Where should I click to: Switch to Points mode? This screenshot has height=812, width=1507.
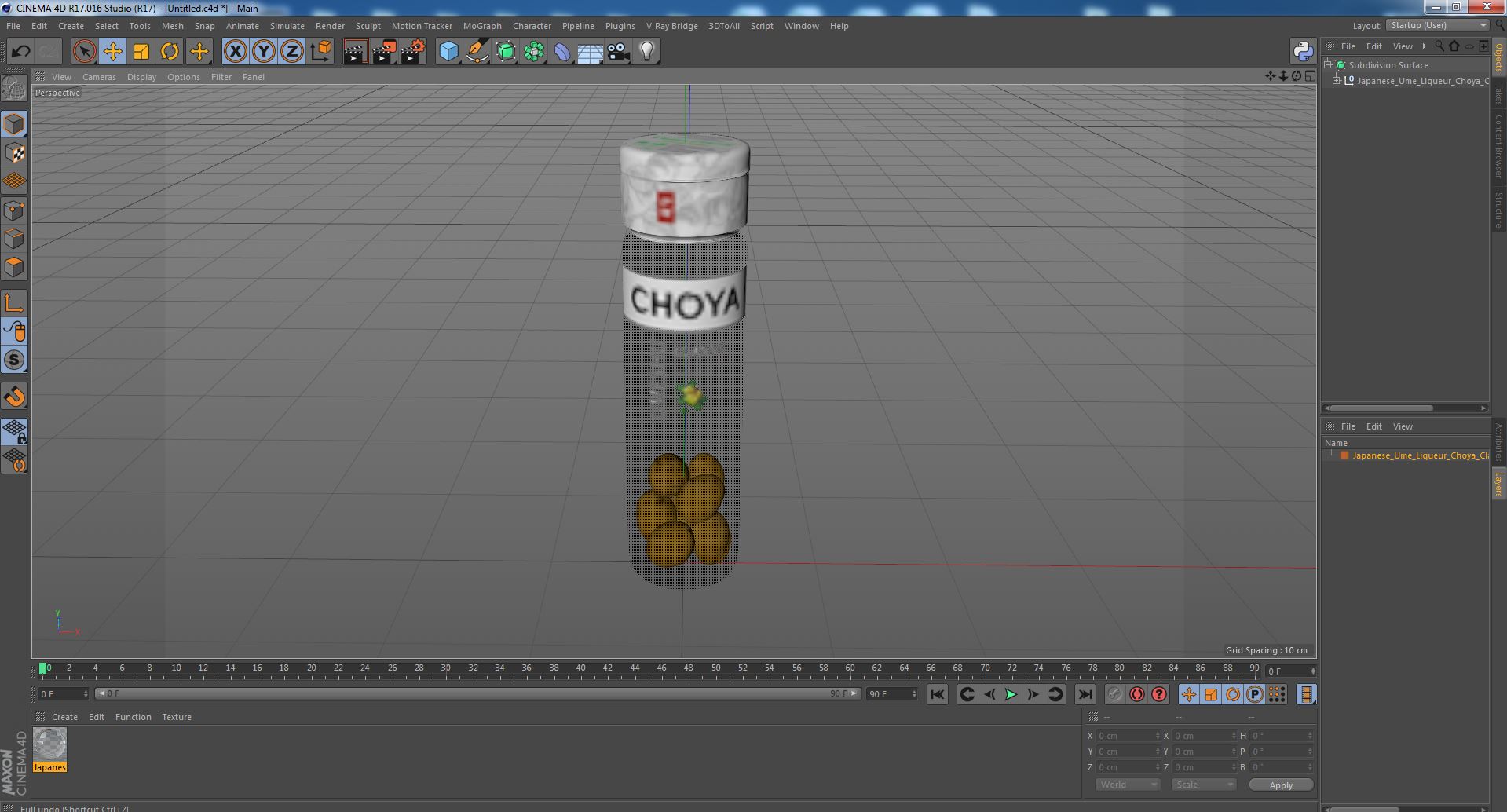(x=14, y=210)
